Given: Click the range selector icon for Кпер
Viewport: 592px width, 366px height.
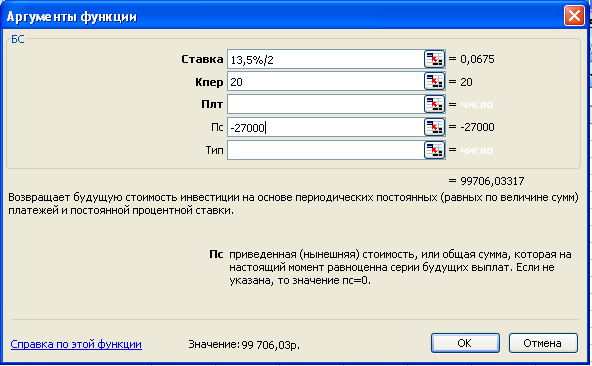Looking at the screenshot, I should pyautogui.click(x=434, y=82).
